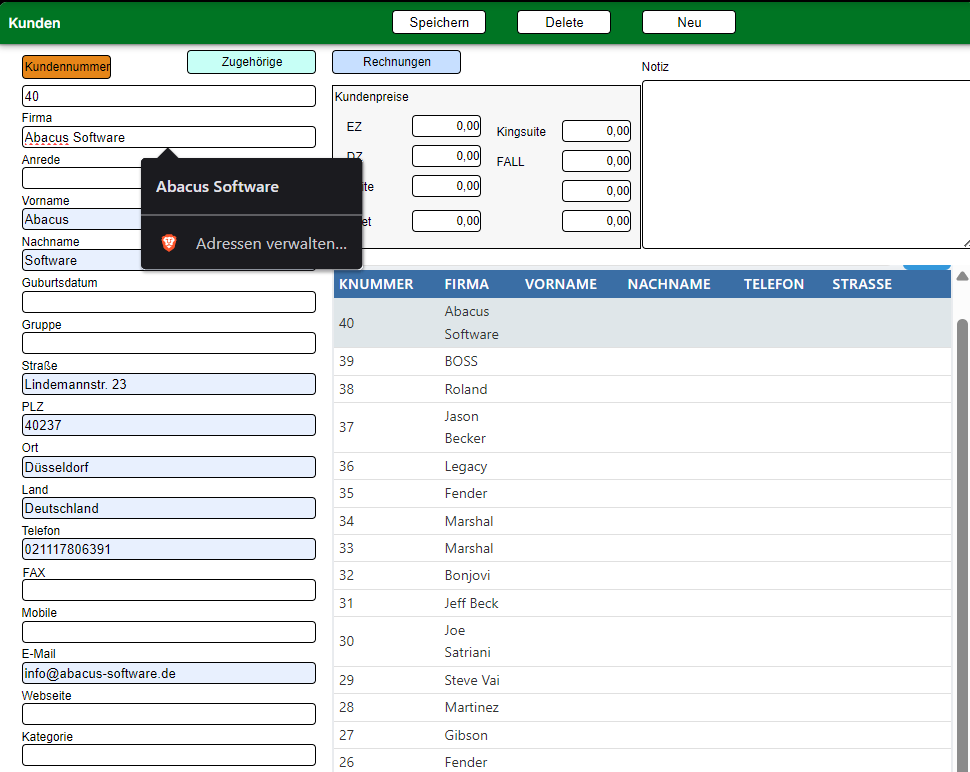Click the empty Webseite field
The width and height of the screenshot is (970, 772).
(168, 714)
